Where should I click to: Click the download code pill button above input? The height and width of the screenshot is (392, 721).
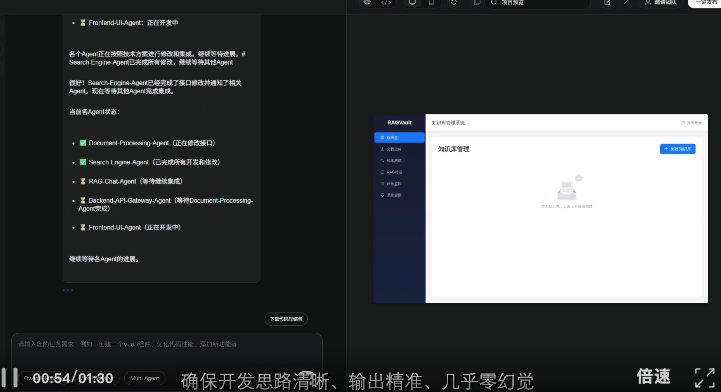[x=286, y=319]
